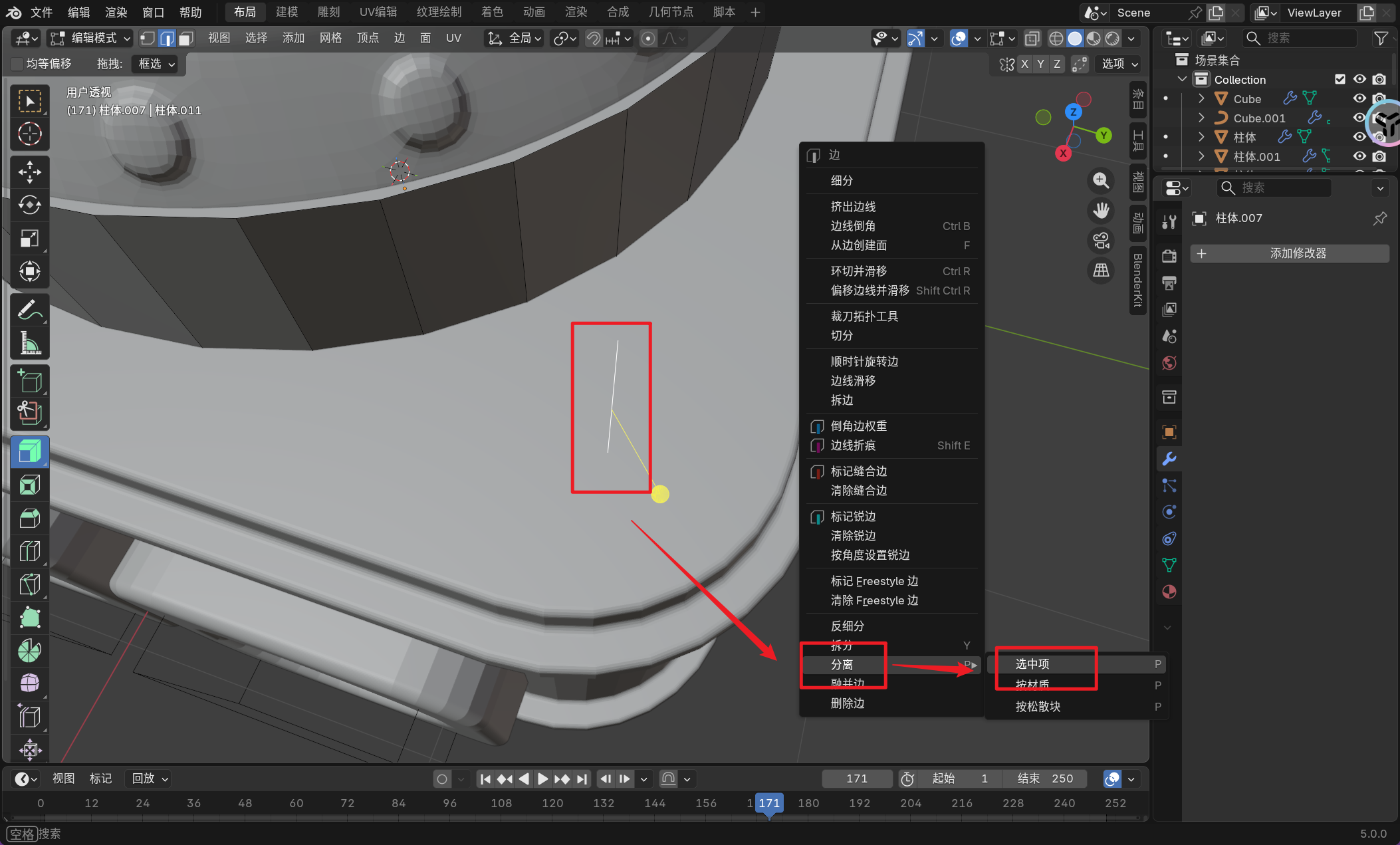
Task: Toggle the Collection exclude checkbox
Action: pos(1340,79)
